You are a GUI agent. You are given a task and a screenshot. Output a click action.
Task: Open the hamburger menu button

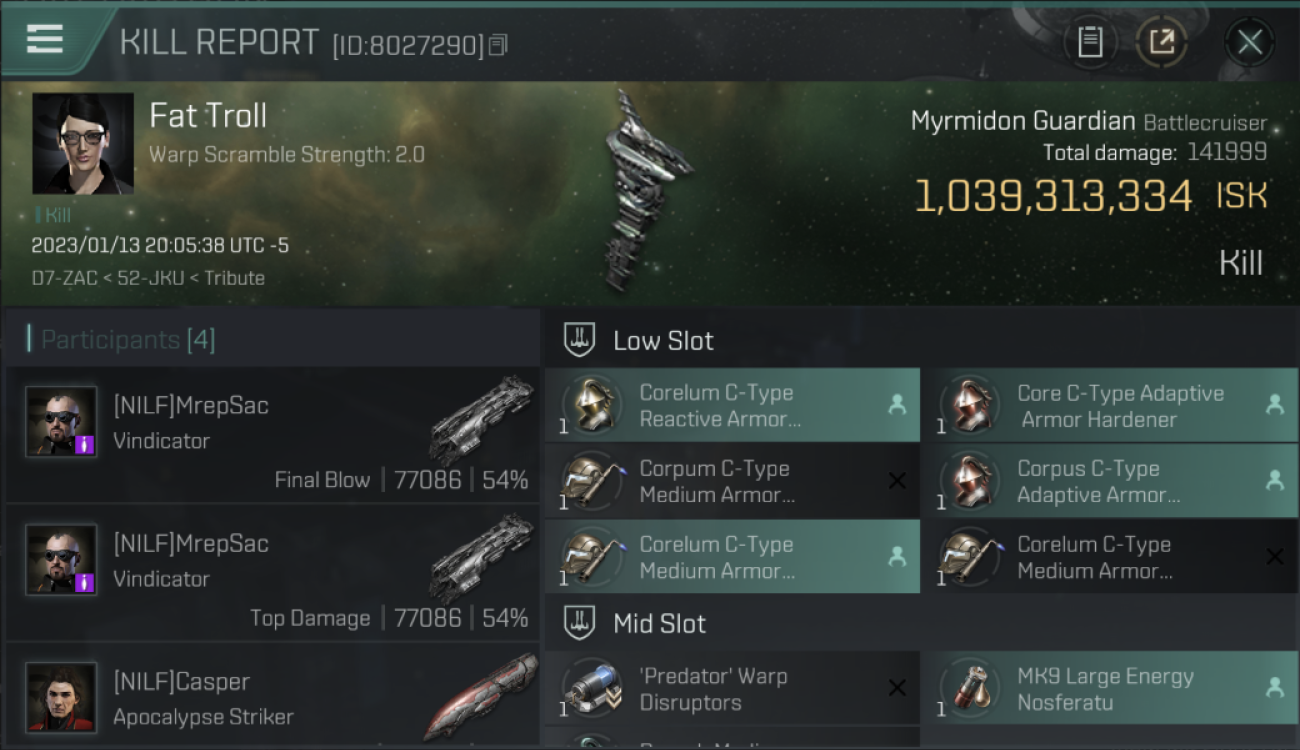pos(45,40)
